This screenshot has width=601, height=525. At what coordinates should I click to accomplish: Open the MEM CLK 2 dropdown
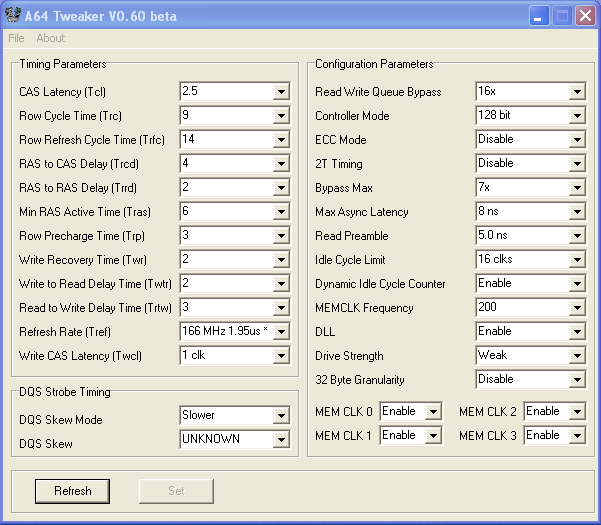pyautogui.click(x=577, y=412)
